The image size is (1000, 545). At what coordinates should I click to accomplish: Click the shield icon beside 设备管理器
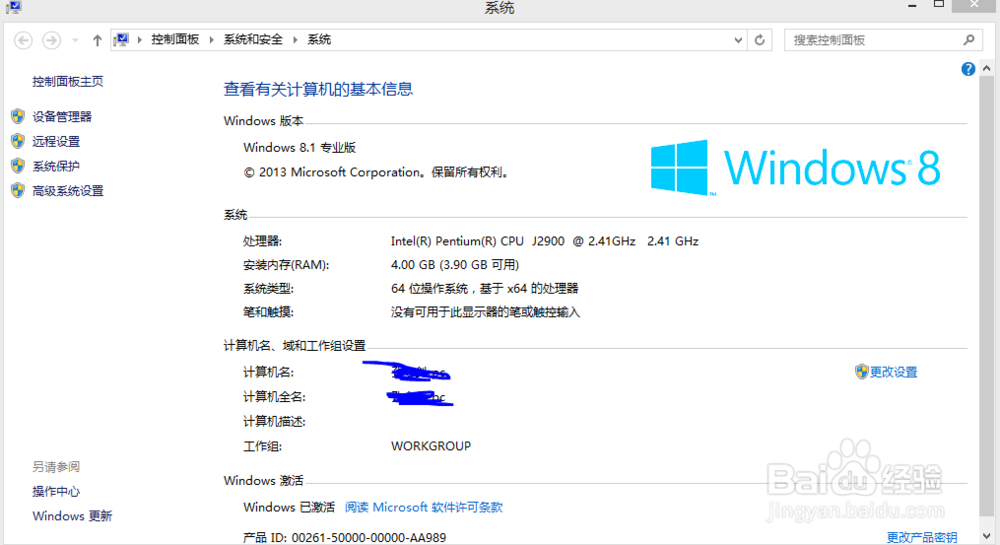click(18, 116)
